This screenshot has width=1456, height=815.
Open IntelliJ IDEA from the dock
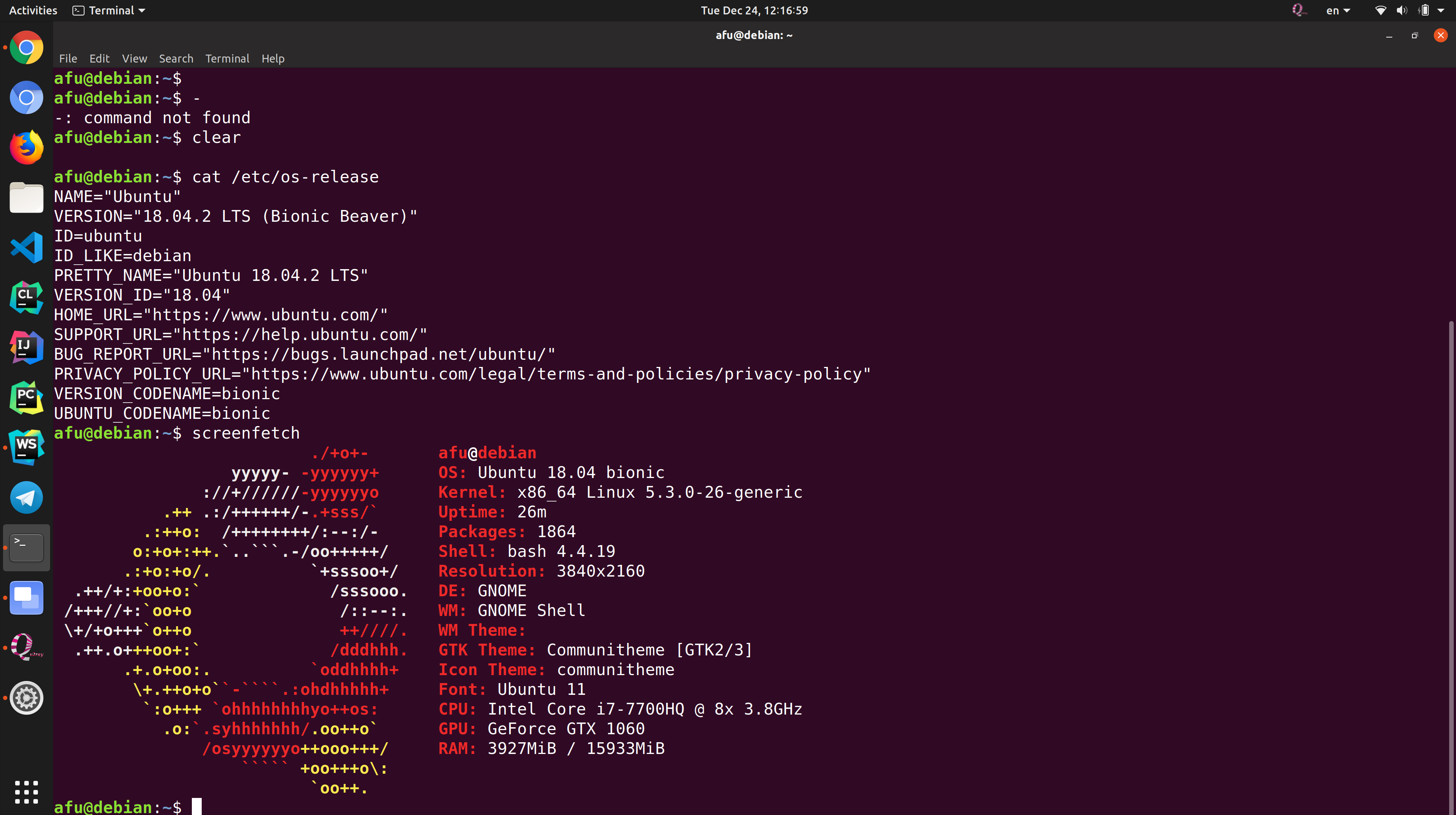pyautogui.click(x=26, y=347)
